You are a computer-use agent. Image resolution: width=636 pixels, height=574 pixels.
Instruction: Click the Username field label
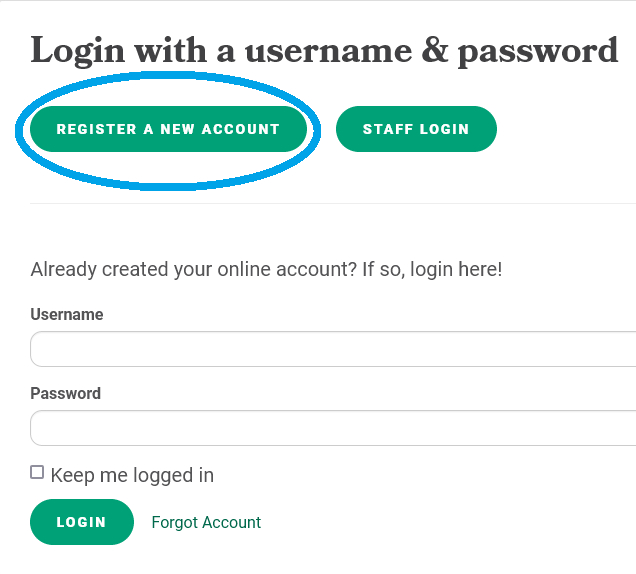67,314
